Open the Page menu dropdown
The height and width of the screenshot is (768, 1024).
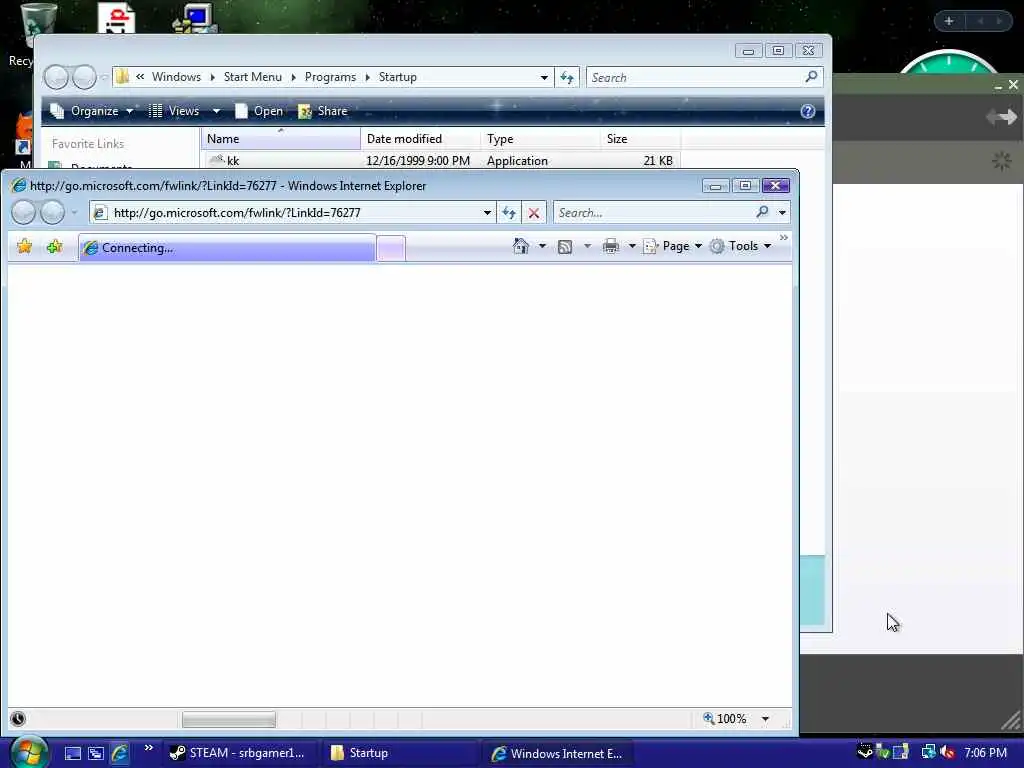click(x=673, y=246)
